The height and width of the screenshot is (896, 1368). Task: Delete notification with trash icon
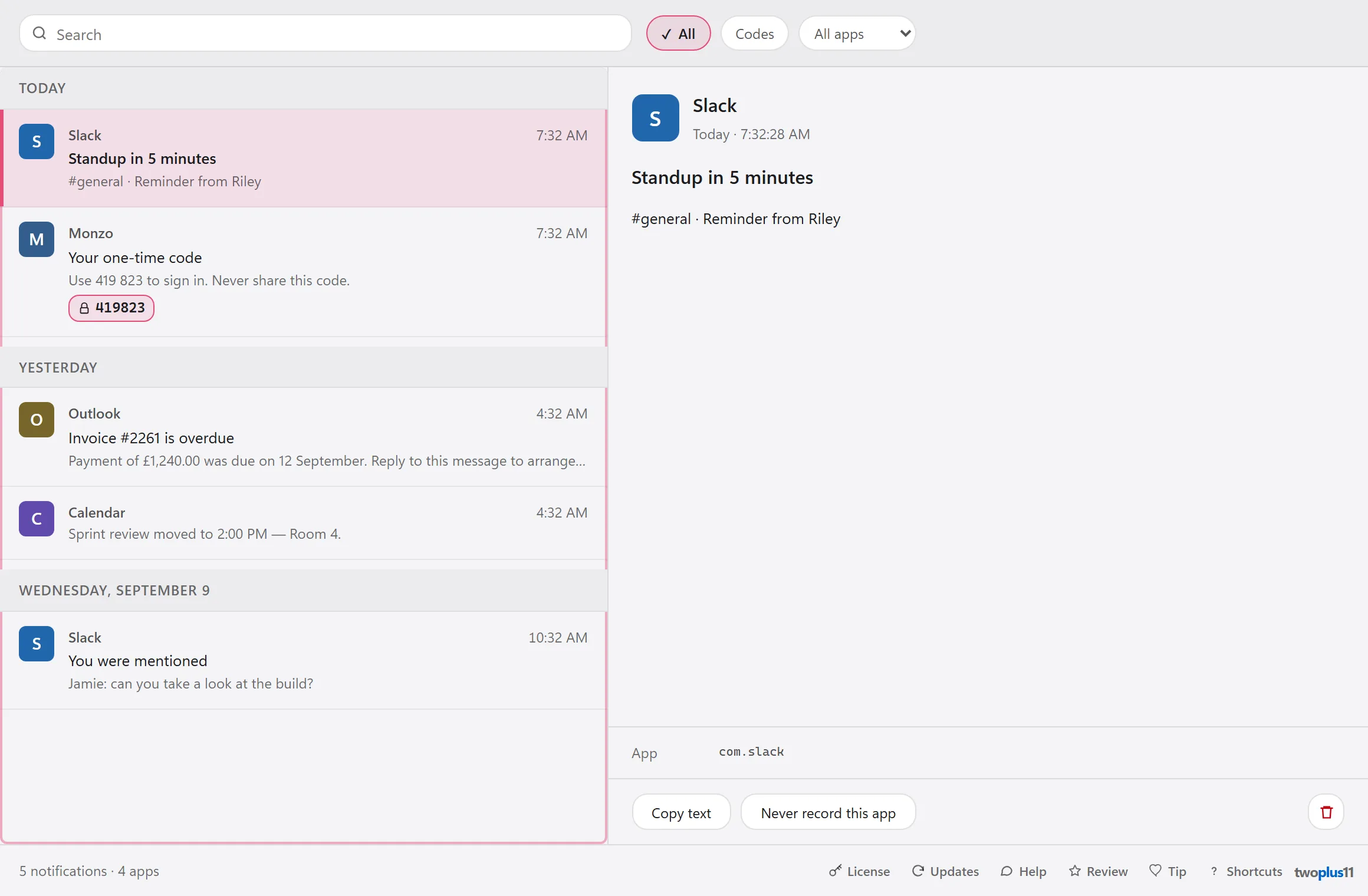[x=1326, y=812]
